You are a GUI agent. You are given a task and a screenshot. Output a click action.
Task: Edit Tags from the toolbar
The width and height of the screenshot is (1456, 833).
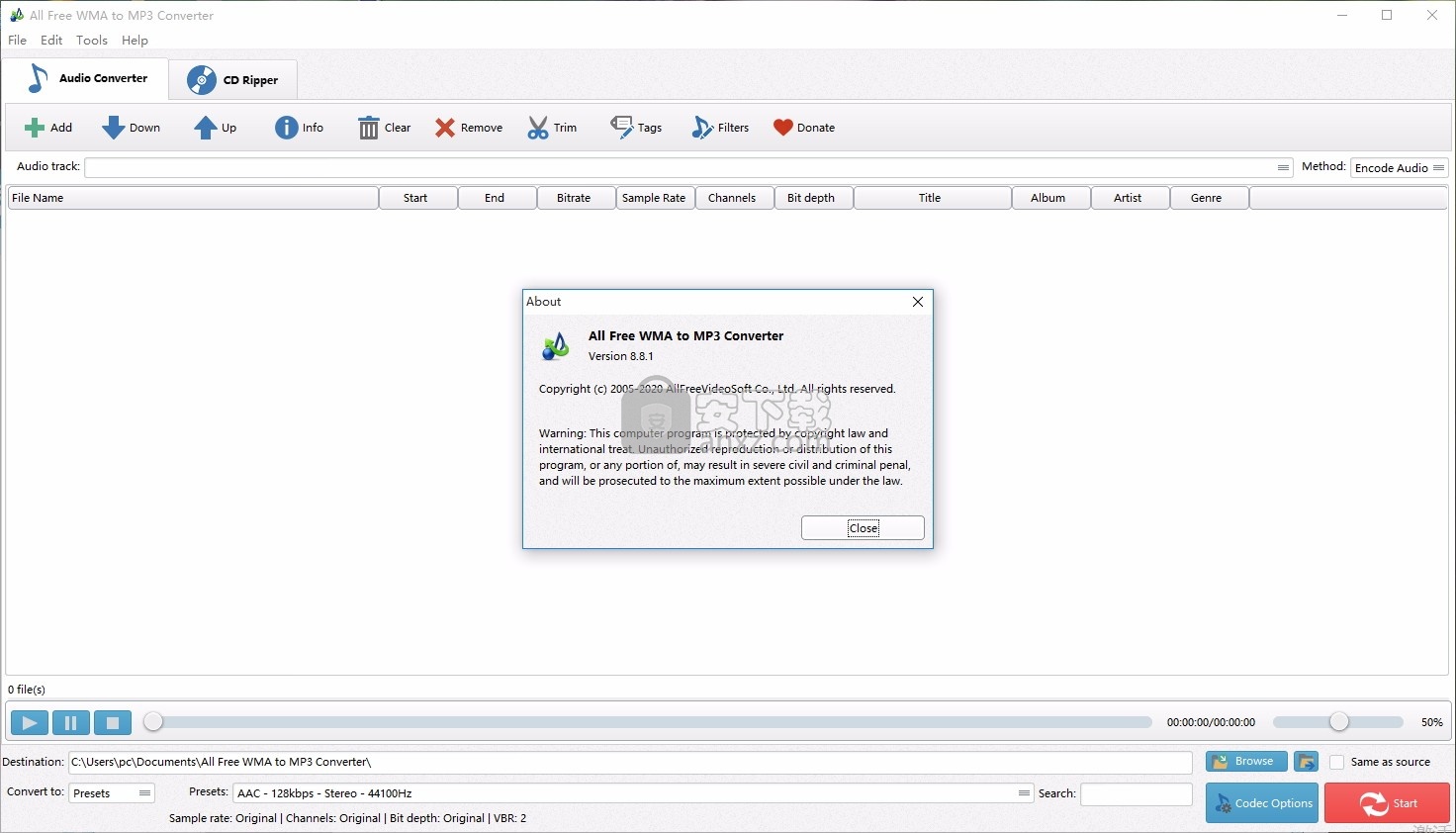tap(636, 128)
